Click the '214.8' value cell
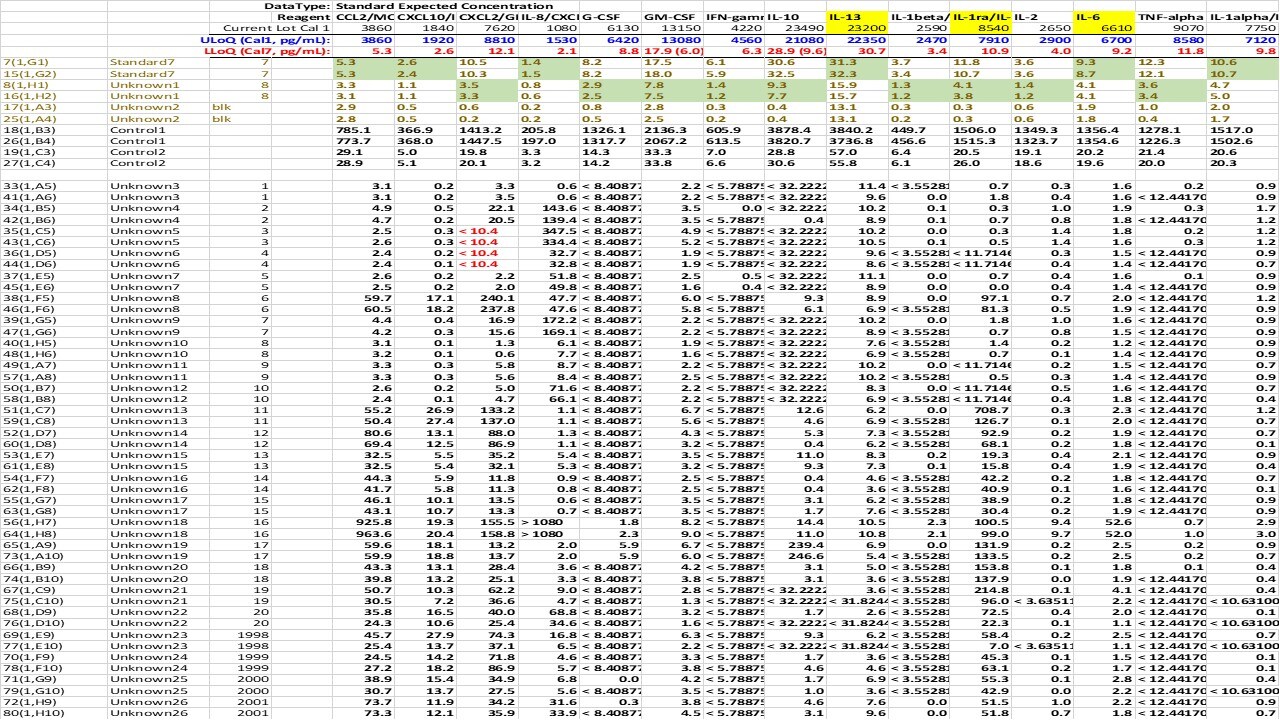1280x720 pixels. coord(994,589)
